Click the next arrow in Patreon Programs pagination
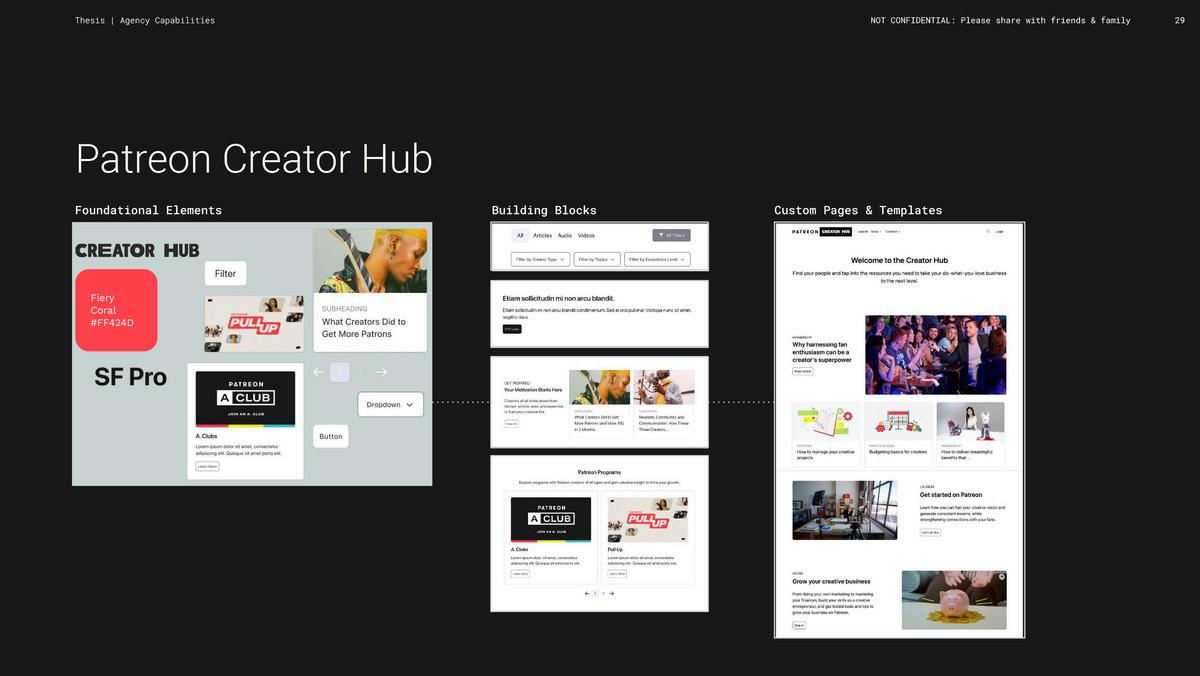The width and height of the screenshot is (1200, 676). (x=612, y=594)
